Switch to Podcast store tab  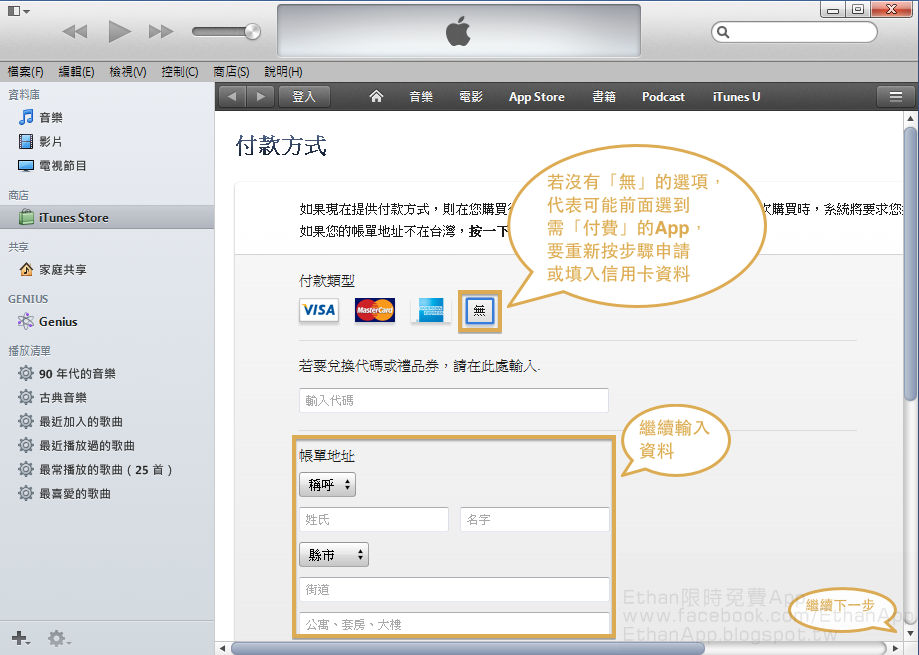tap(663, 97)
